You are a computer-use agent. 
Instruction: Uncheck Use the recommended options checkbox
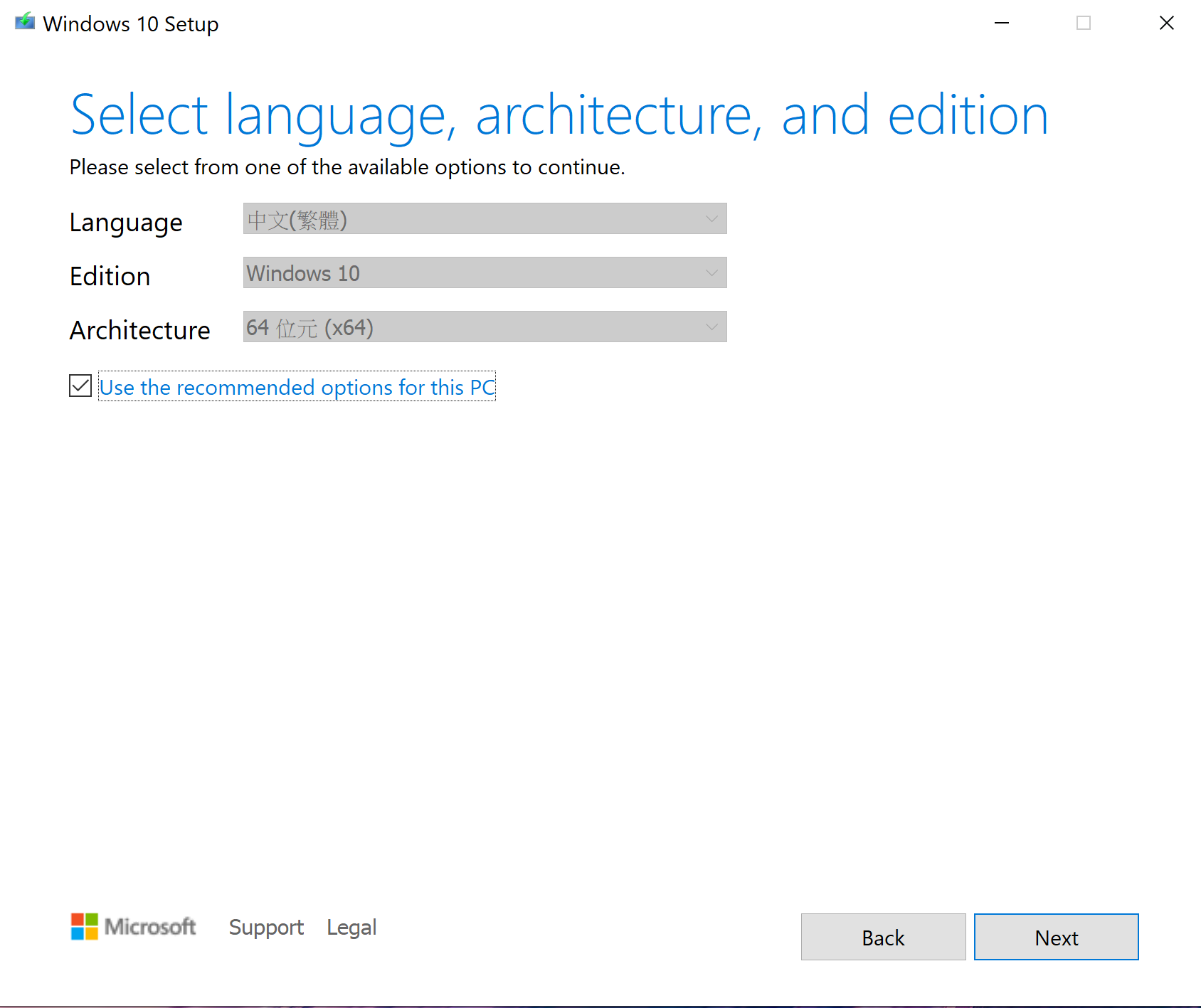coord(80,386)
